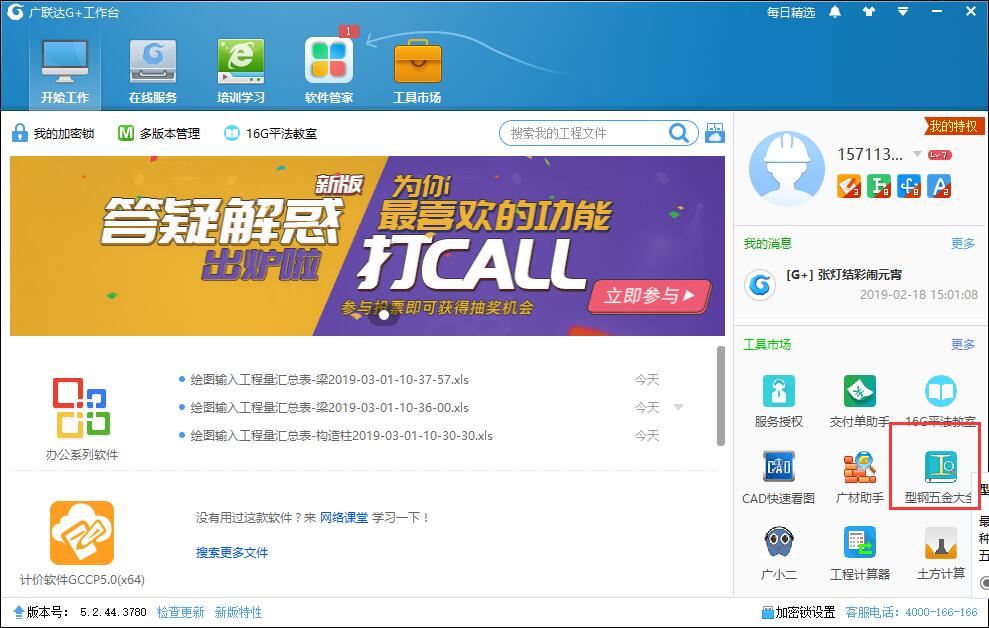Click 检查更新 in the status bar

[x=180, y=612]
